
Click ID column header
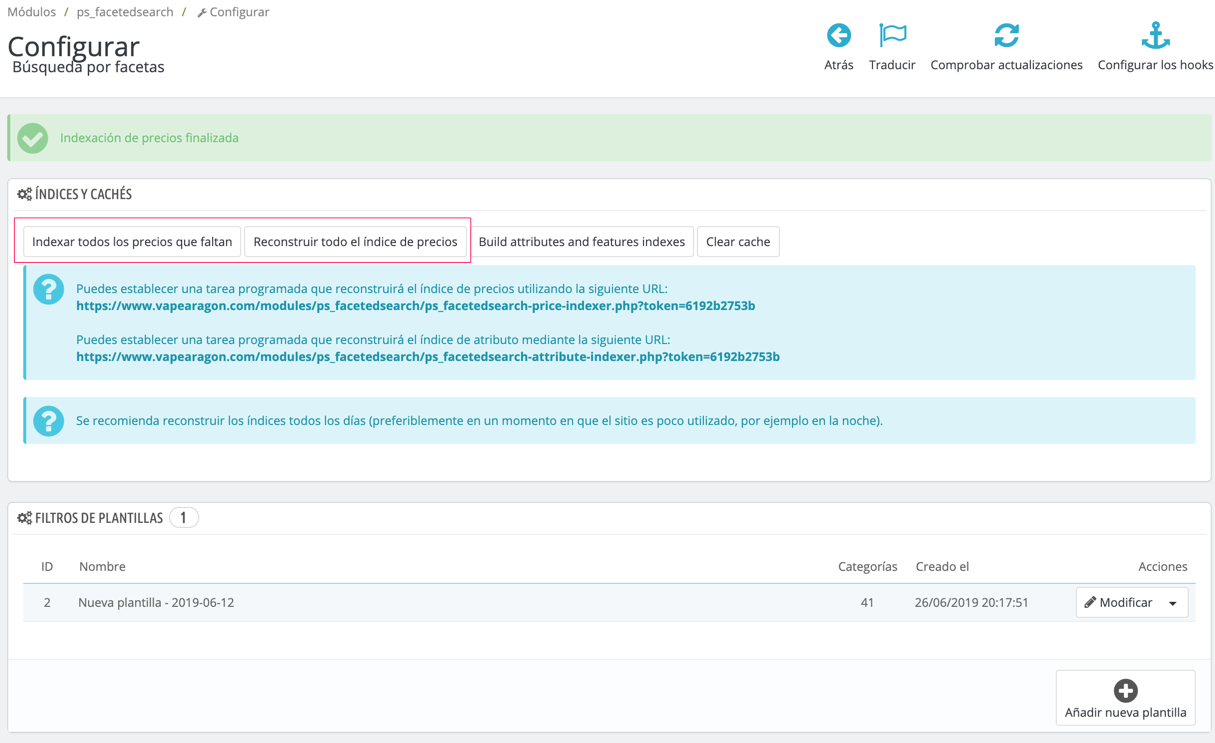point(47,566)
